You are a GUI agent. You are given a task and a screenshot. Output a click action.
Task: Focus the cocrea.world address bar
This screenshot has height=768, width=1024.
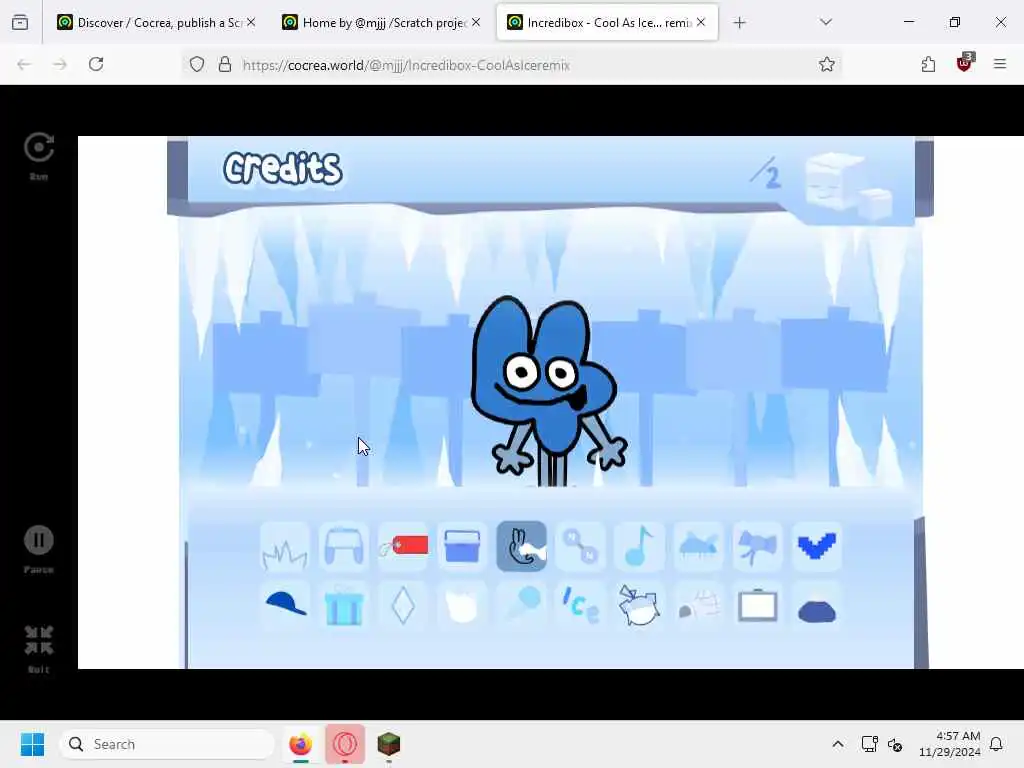point(509,65)
